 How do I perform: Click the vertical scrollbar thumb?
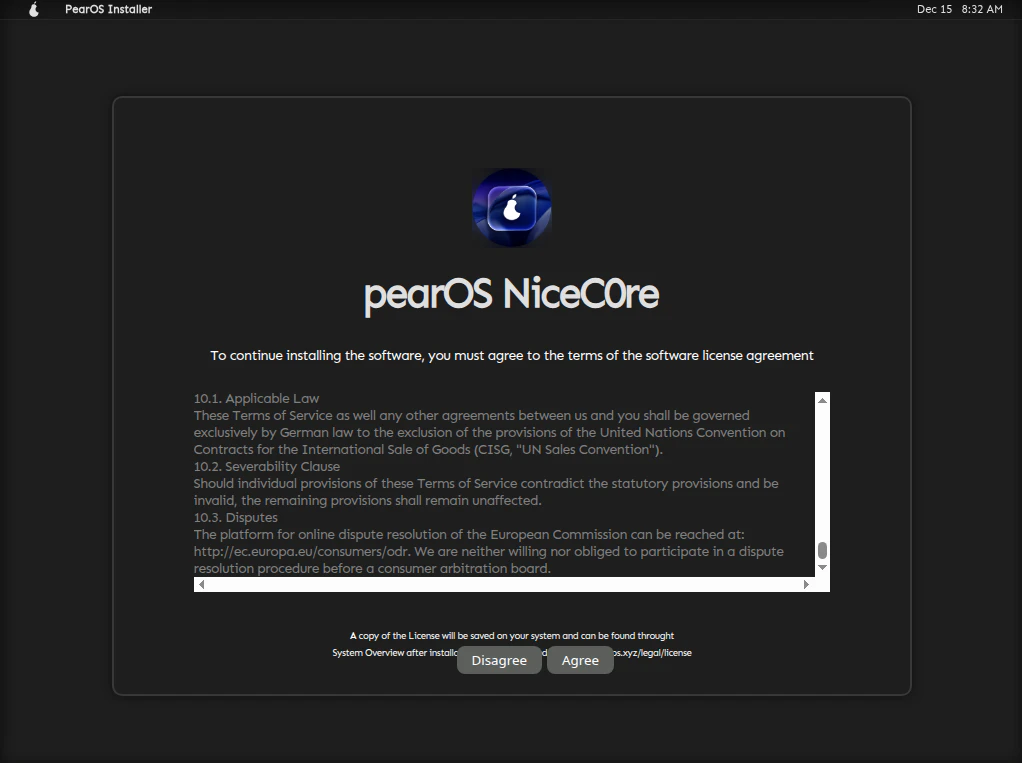coord(823,550)
